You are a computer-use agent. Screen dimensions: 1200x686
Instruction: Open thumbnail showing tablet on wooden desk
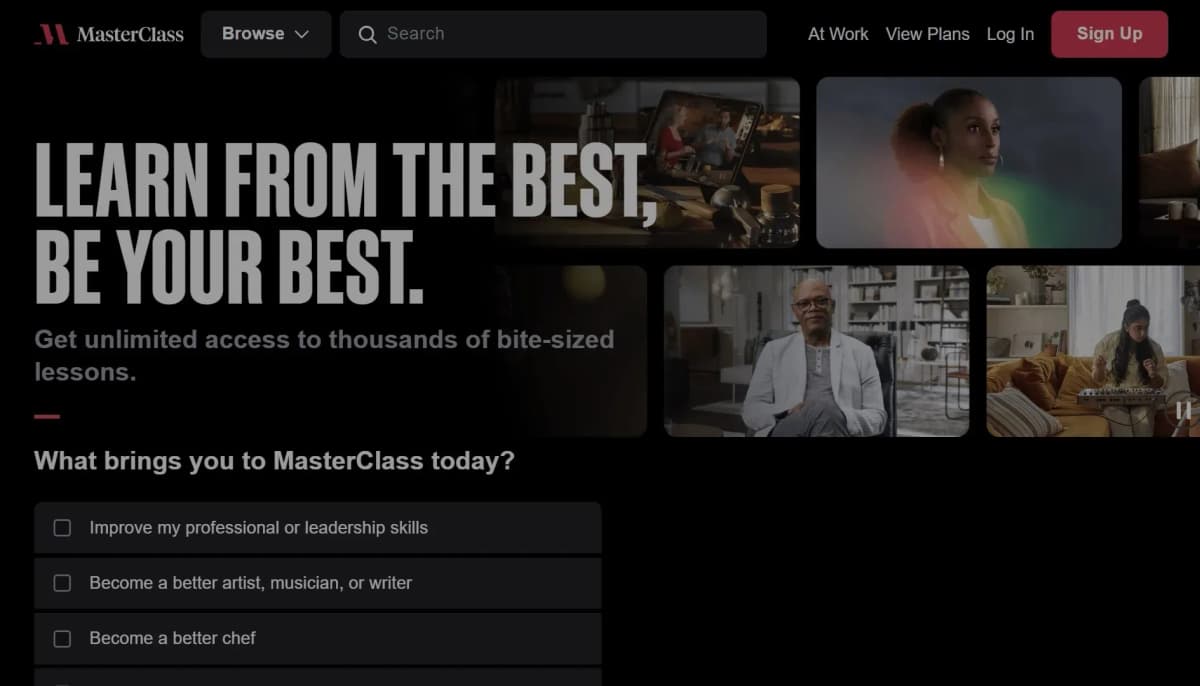(x=647, y=162)
